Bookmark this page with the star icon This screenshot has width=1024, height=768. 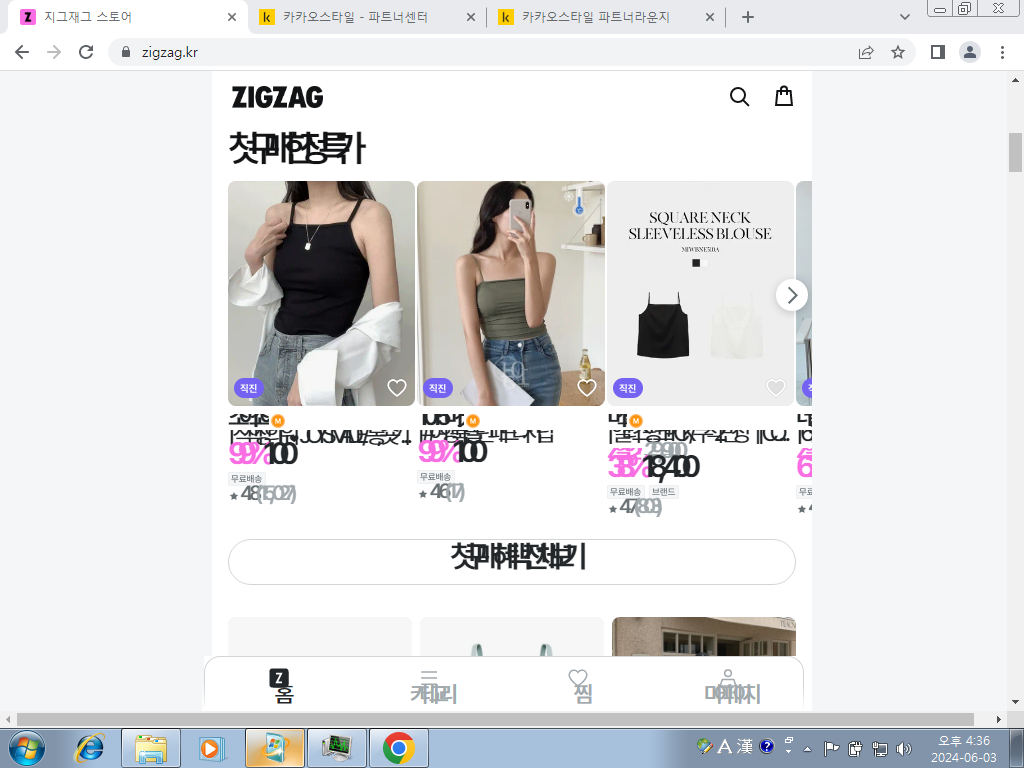898,52
